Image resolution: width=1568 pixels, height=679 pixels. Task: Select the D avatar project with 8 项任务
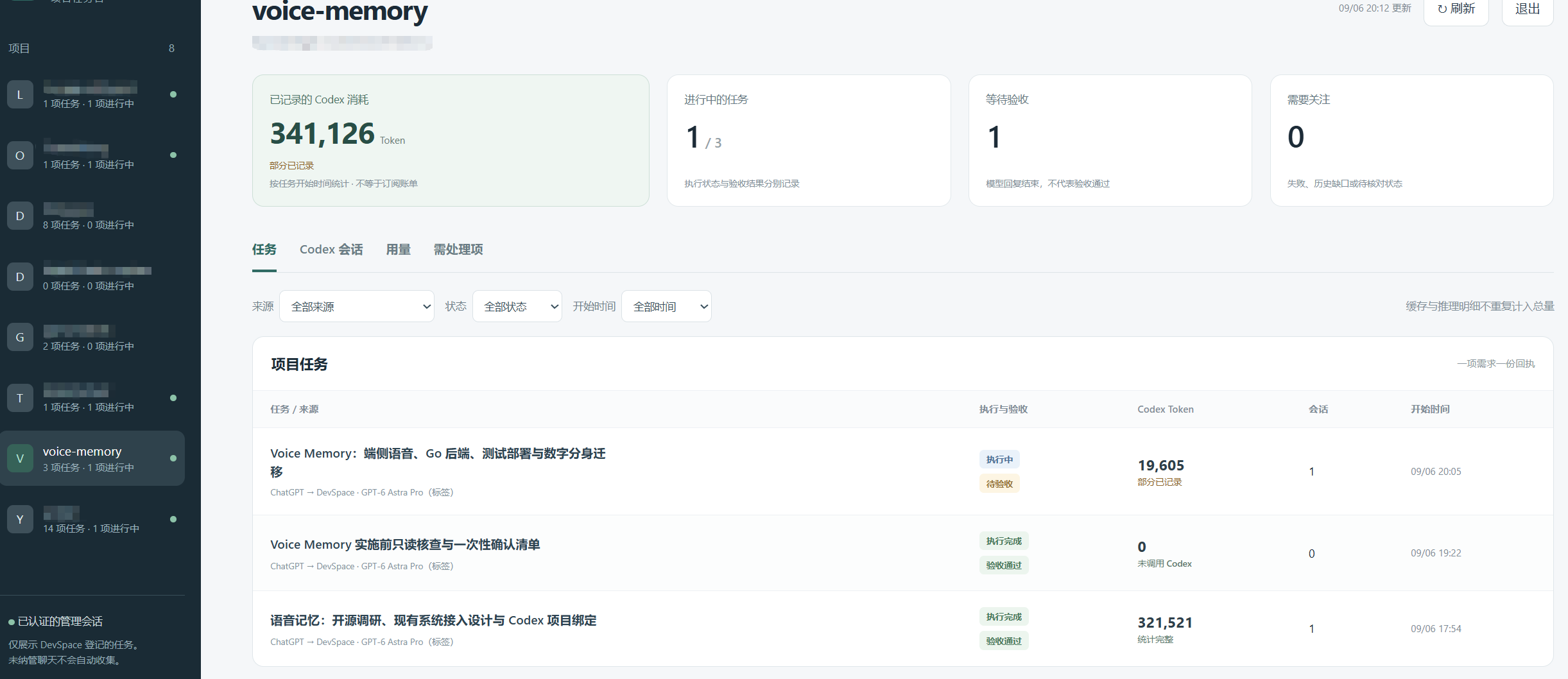(x=92, y=216)
